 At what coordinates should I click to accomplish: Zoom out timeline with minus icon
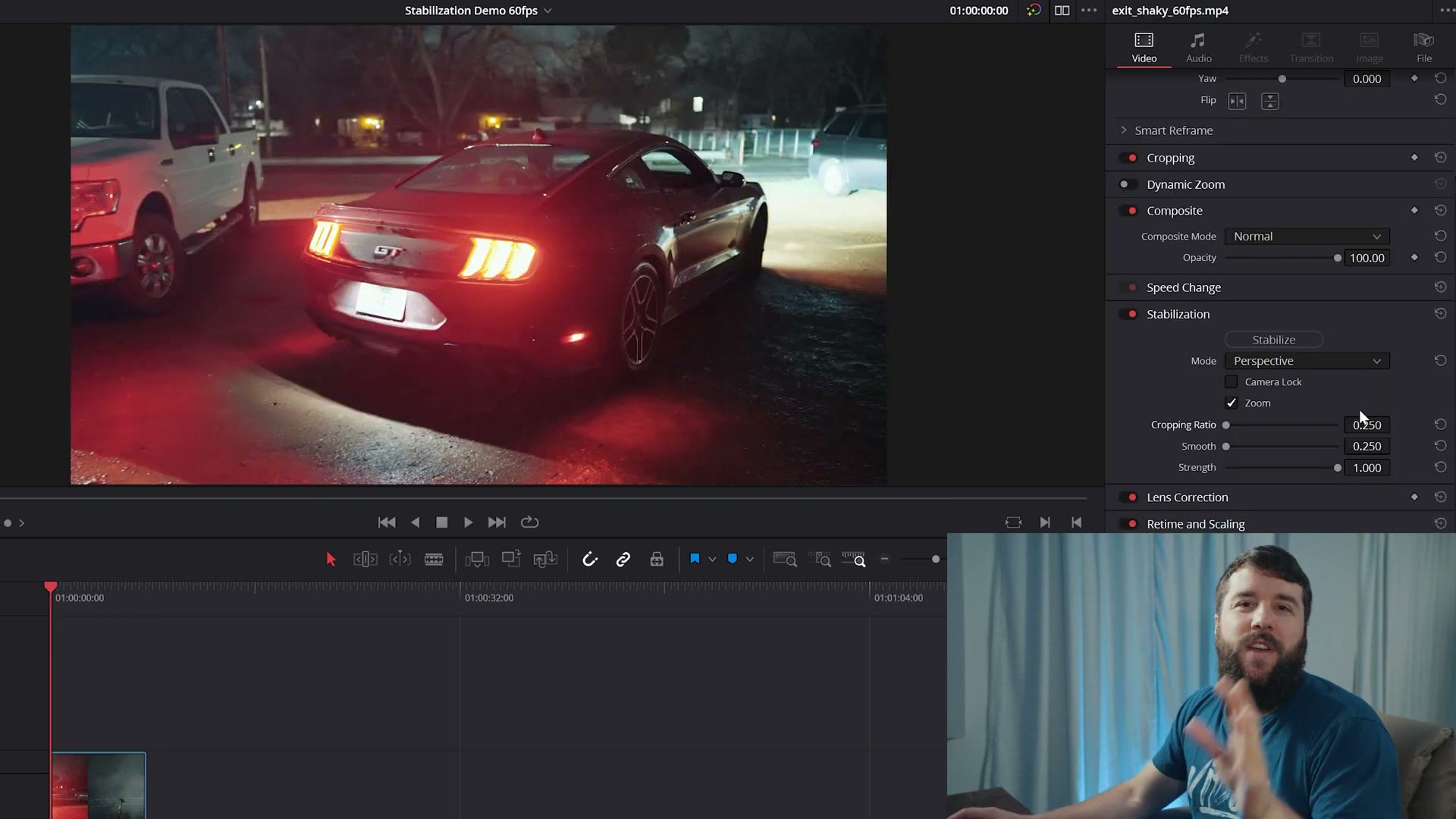(x=885, y=560)
